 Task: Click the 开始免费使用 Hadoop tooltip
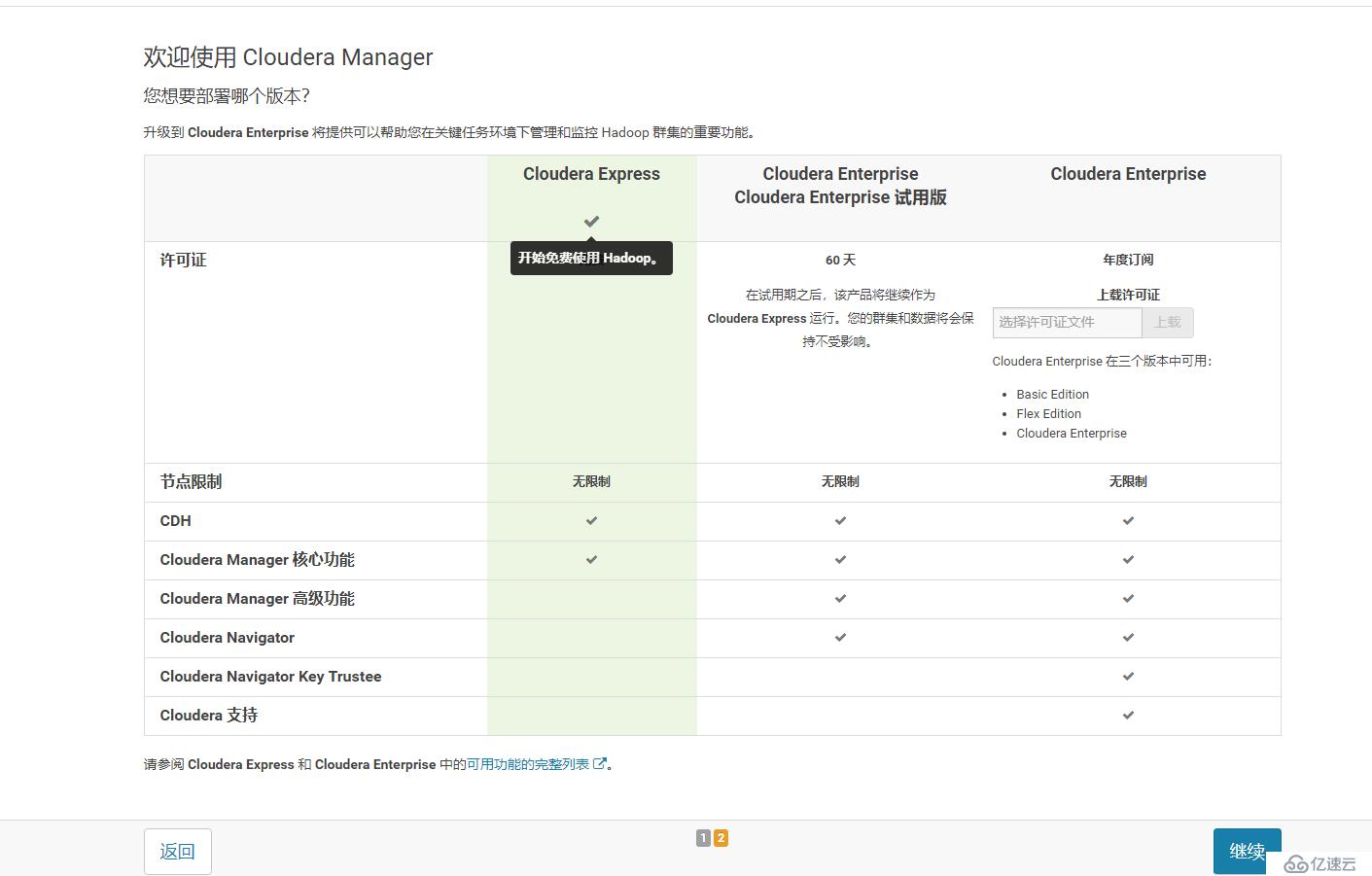pyautogui.click(x=591, y=258)
